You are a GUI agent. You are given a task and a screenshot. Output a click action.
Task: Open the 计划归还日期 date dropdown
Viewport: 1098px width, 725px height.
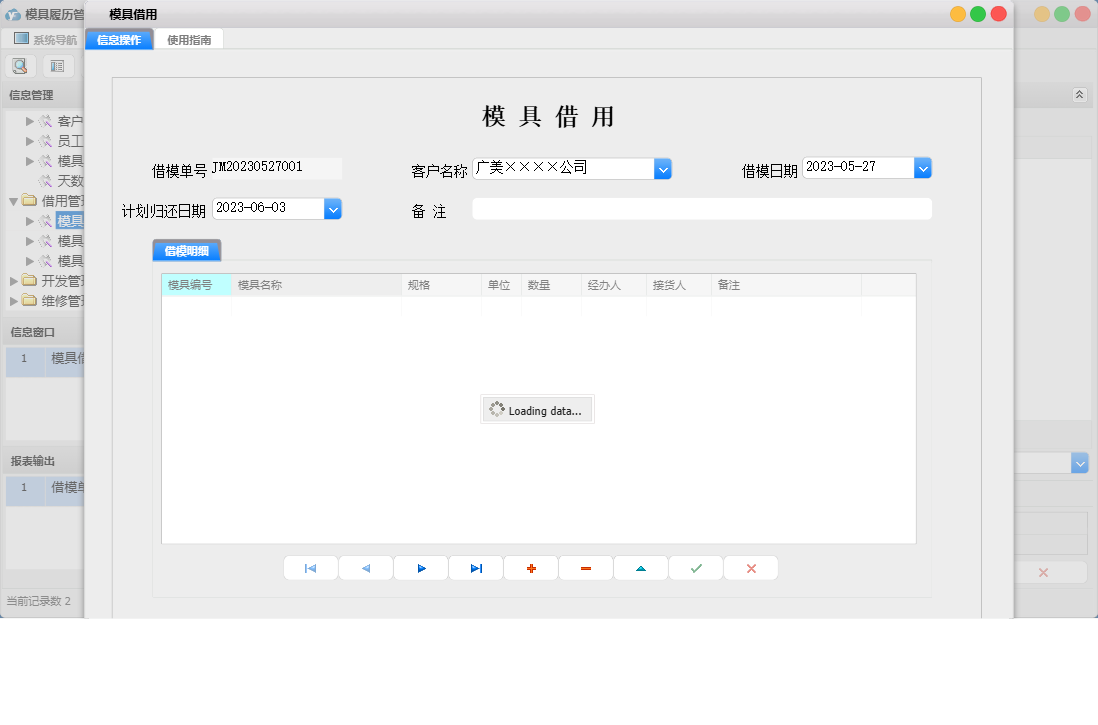pos(332,208)
